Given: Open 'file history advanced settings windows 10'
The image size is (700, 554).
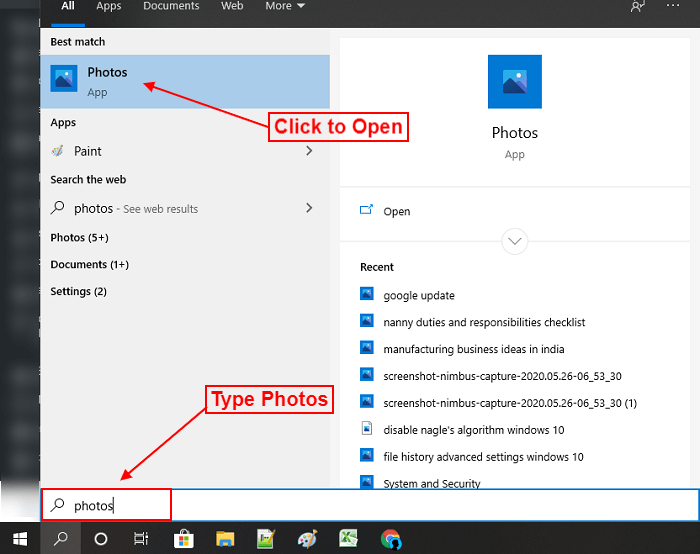Looking at the screenshot, I should tap(483, 457).
